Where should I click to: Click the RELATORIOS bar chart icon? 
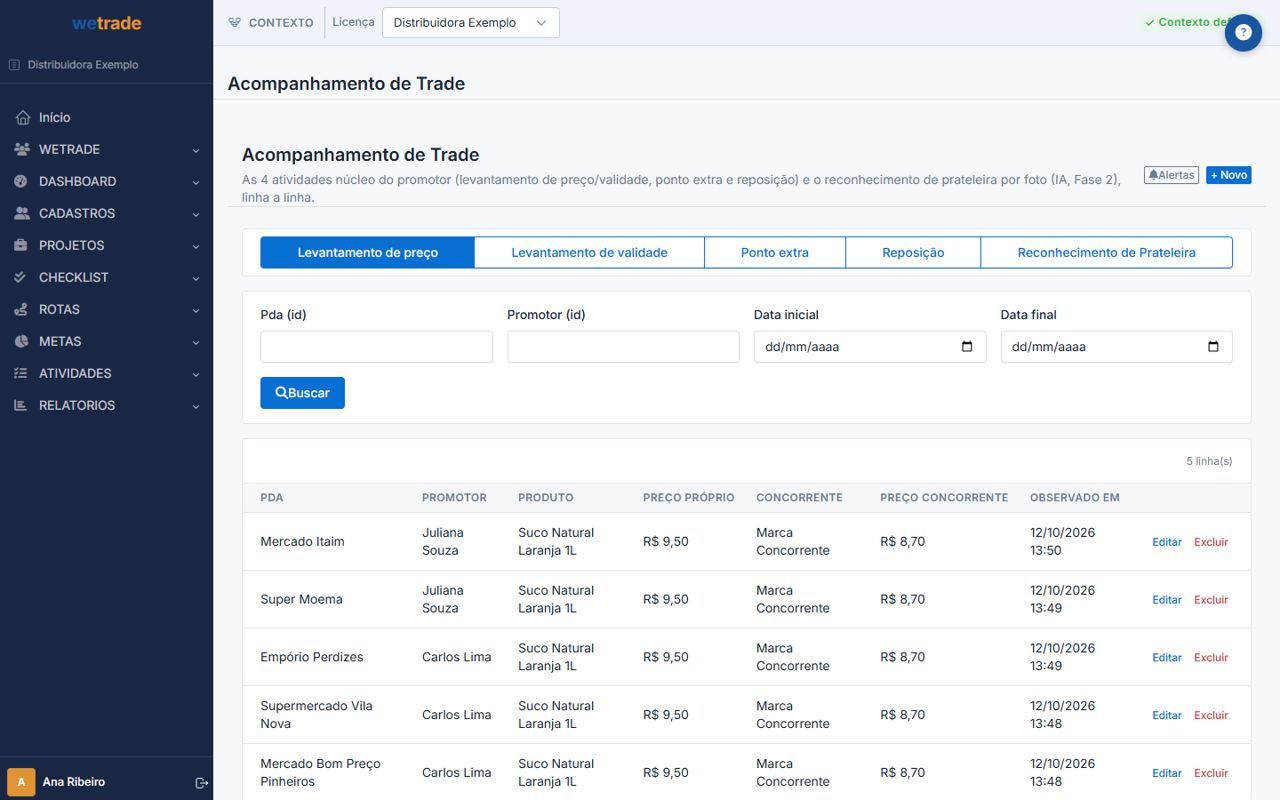(x=22, y=405)
